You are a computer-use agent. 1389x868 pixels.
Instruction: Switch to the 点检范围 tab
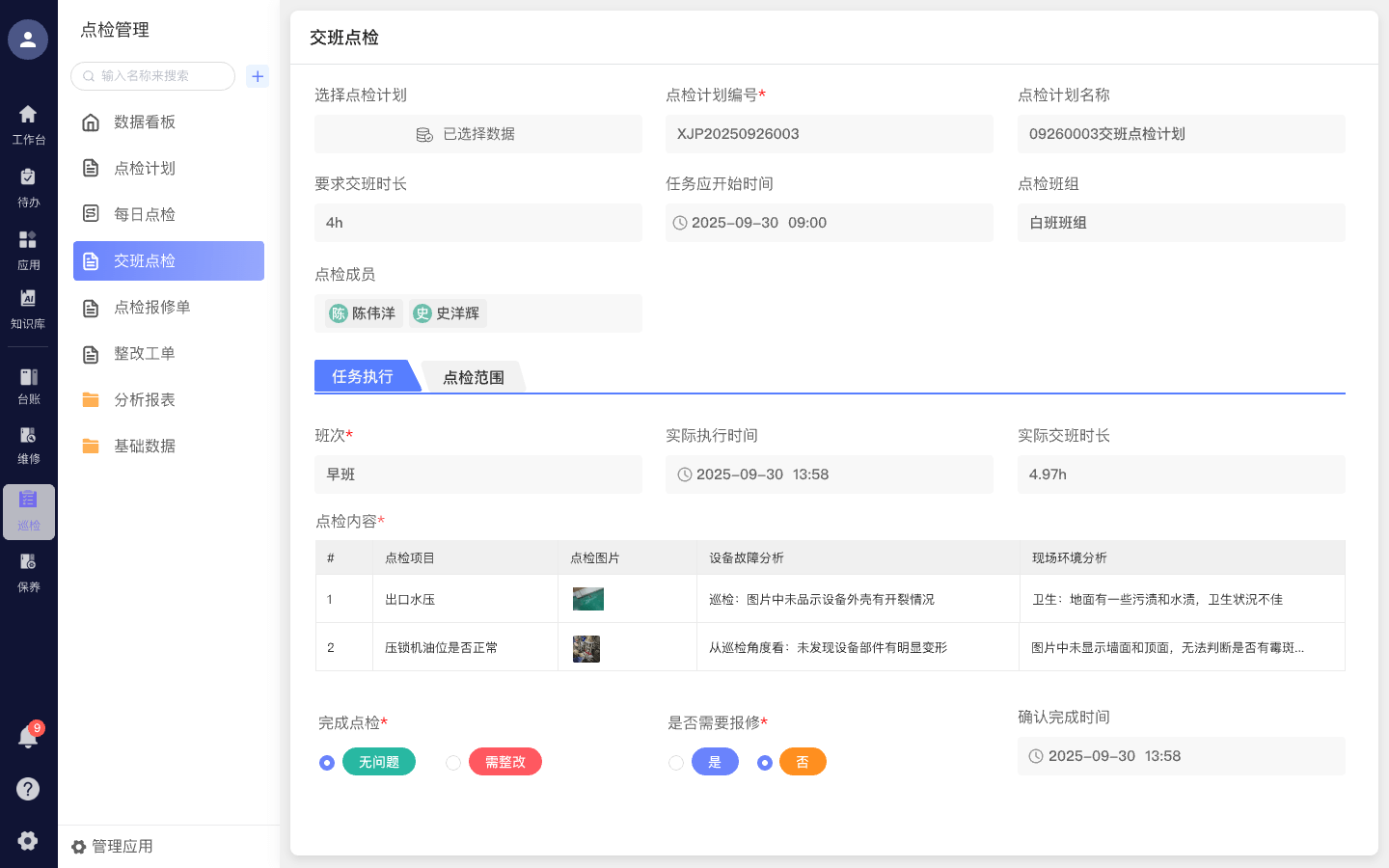point(473,376)
